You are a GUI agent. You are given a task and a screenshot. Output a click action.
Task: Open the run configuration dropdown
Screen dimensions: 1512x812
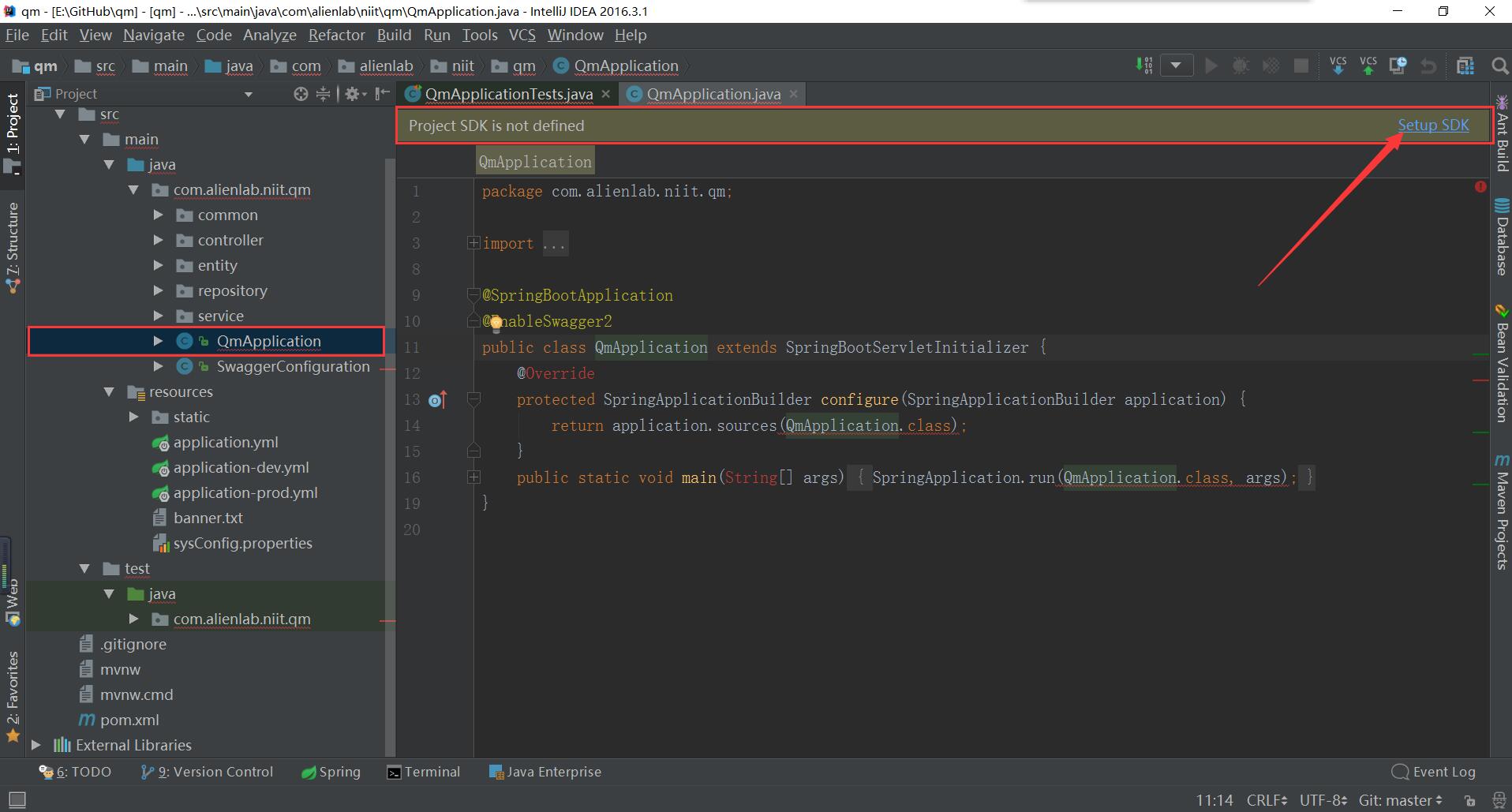coord(1177,65)
